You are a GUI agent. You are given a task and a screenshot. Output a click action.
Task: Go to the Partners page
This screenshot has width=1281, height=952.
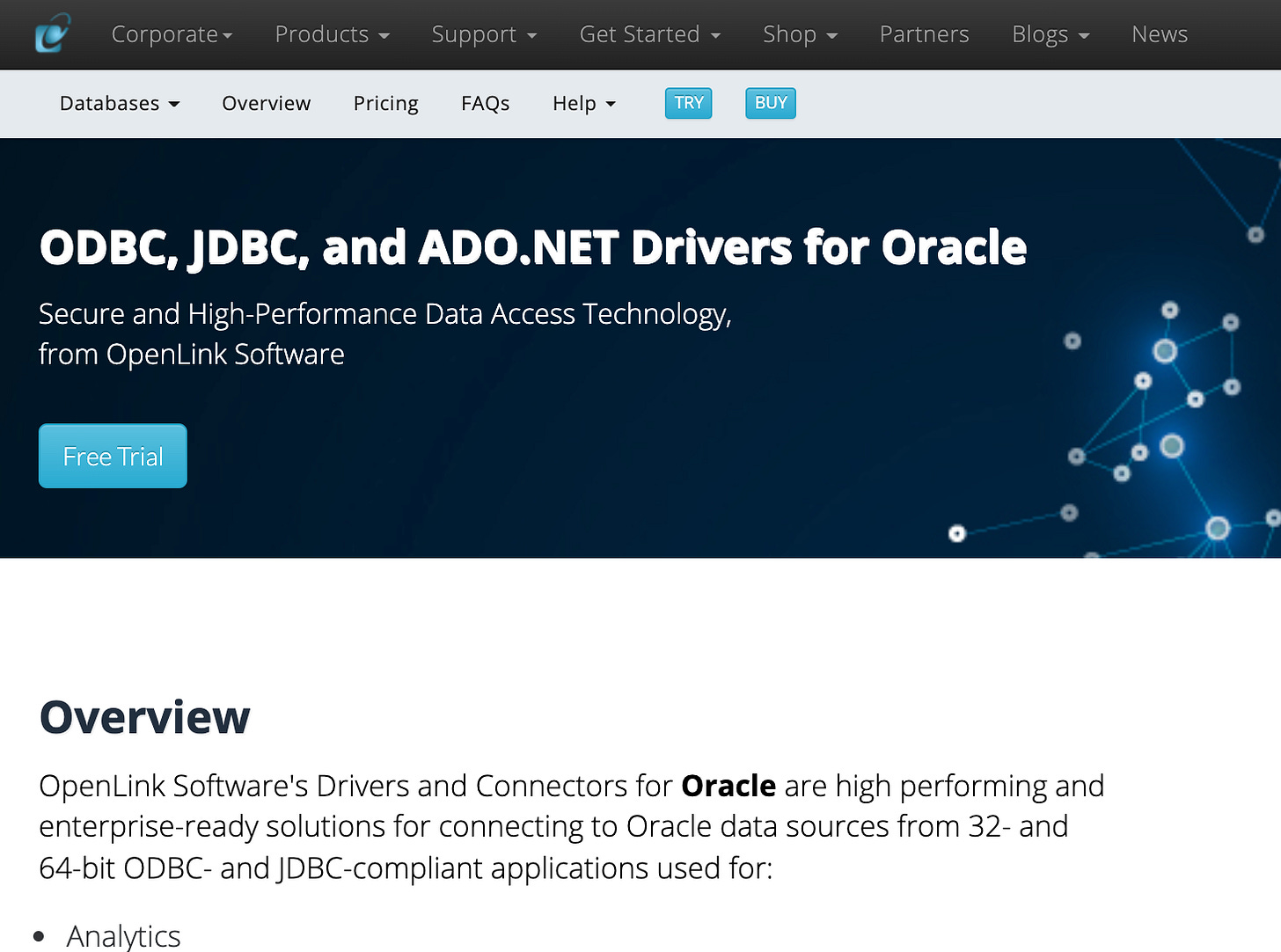coord(924,34)
